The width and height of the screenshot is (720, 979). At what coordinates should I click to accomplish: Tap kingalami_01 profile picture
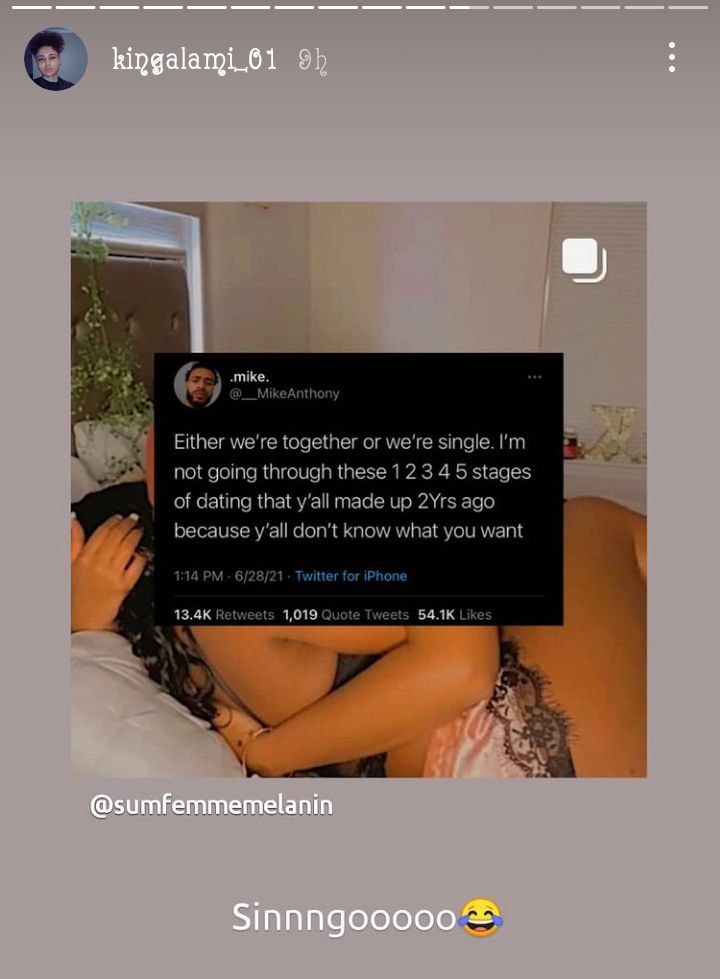tap(56, 59)
